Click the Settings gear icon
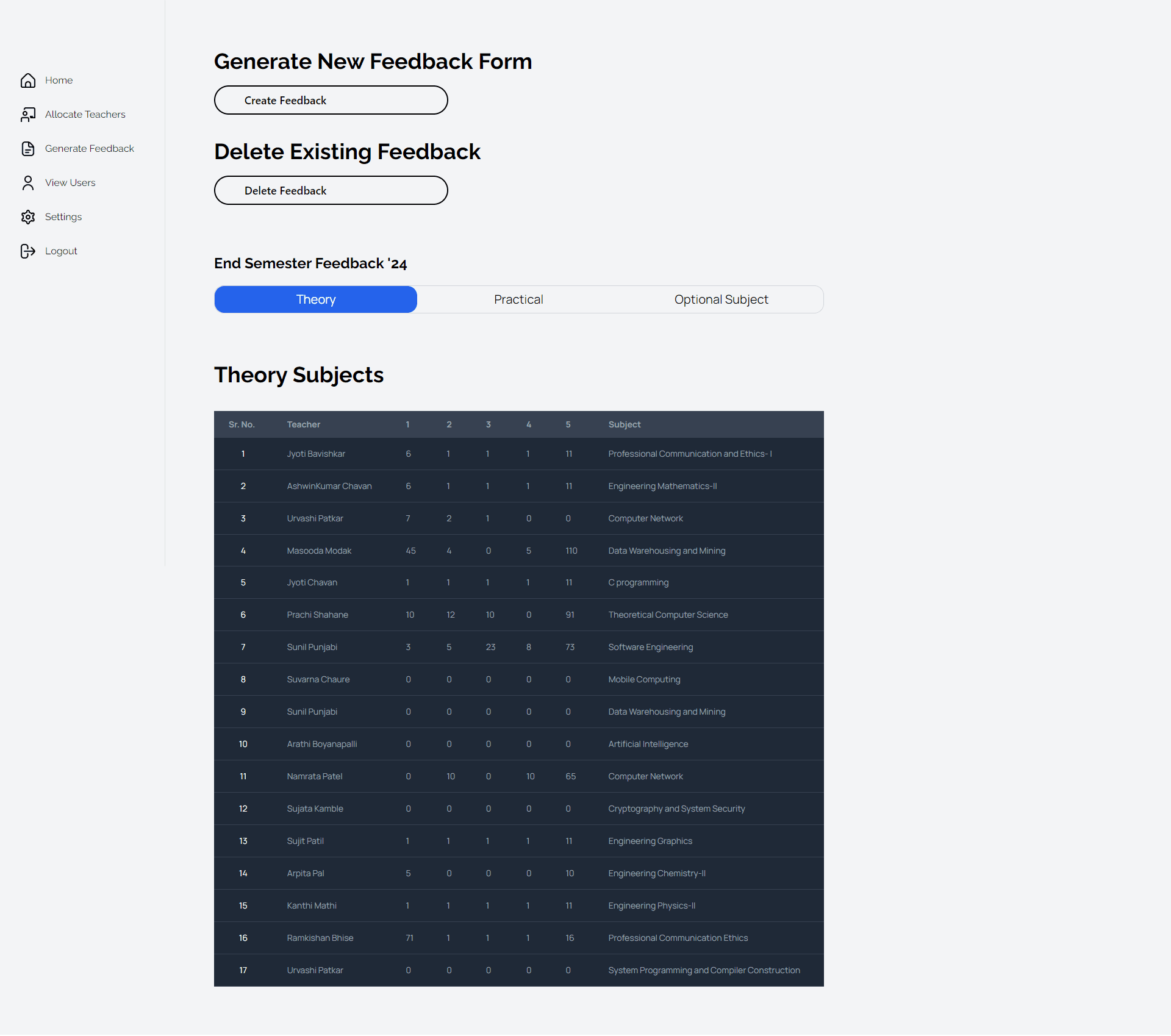 (x=28, y=217)
